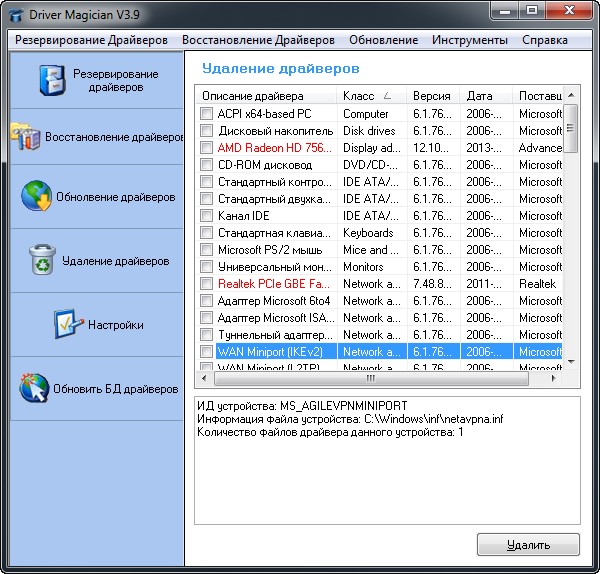Click the Удаление драйверов heading
The height and width of the screenshot is (574, 600).
(x=280, y=68)
